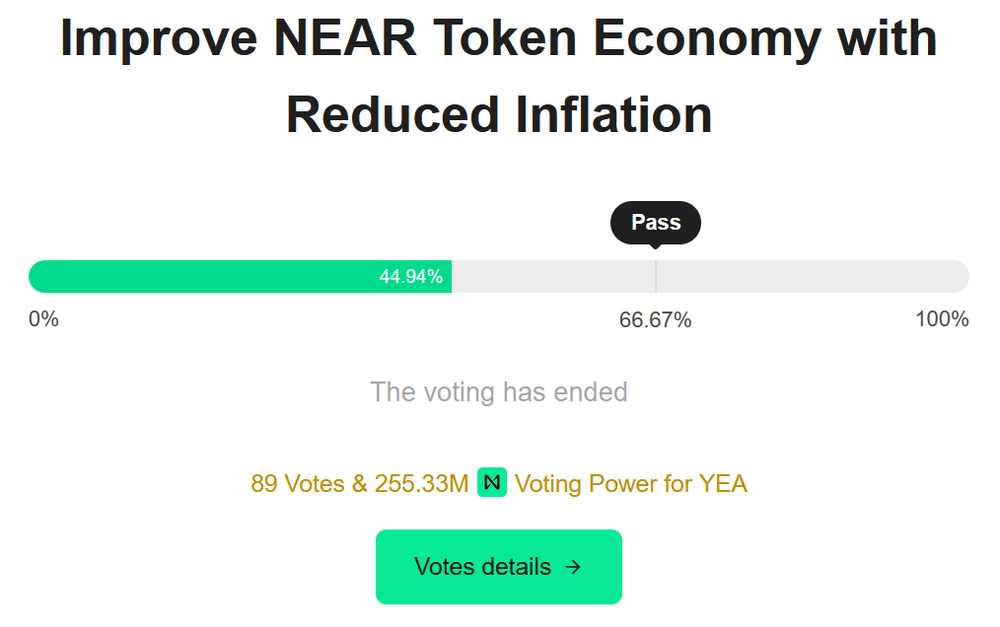This screenshot has width=1000, height=627.
Task: Click the 'Votes details' label text
Action: (482, 567)
